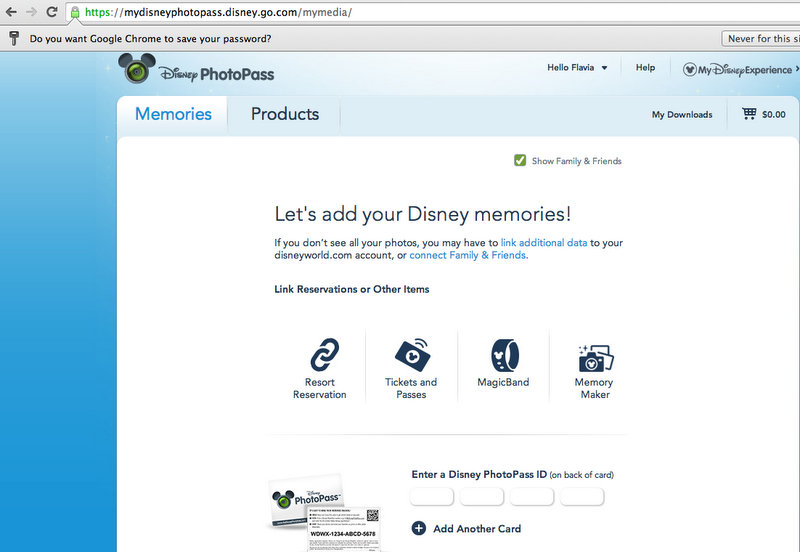Select the Memory Maker camera icon
Screen dimensions: 800x552
[x=595, y=358]
